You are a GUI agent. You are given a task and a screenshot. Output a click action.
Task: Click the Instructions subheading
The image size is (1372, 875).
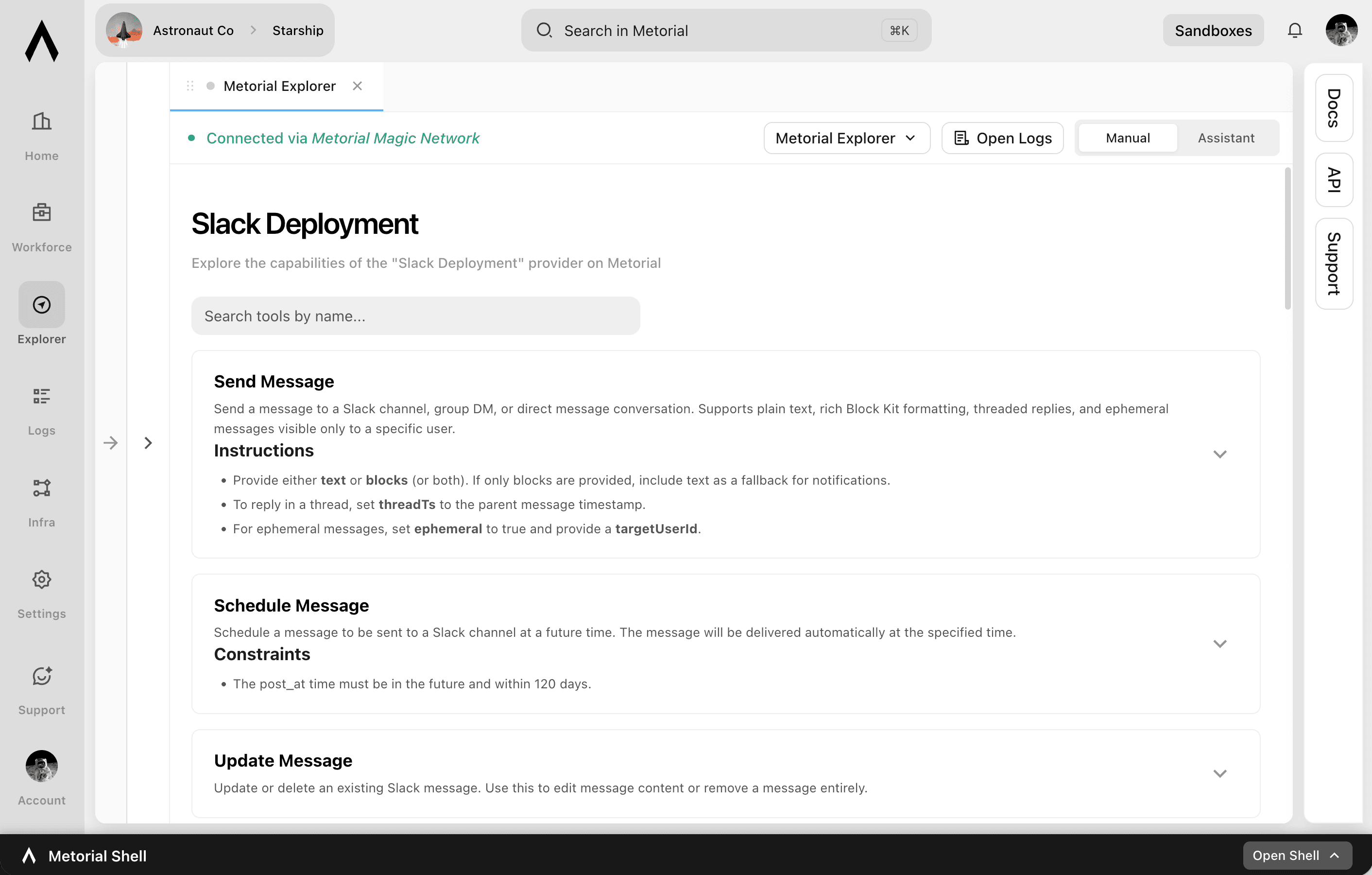pyautogui.click(x=263, y=450)
